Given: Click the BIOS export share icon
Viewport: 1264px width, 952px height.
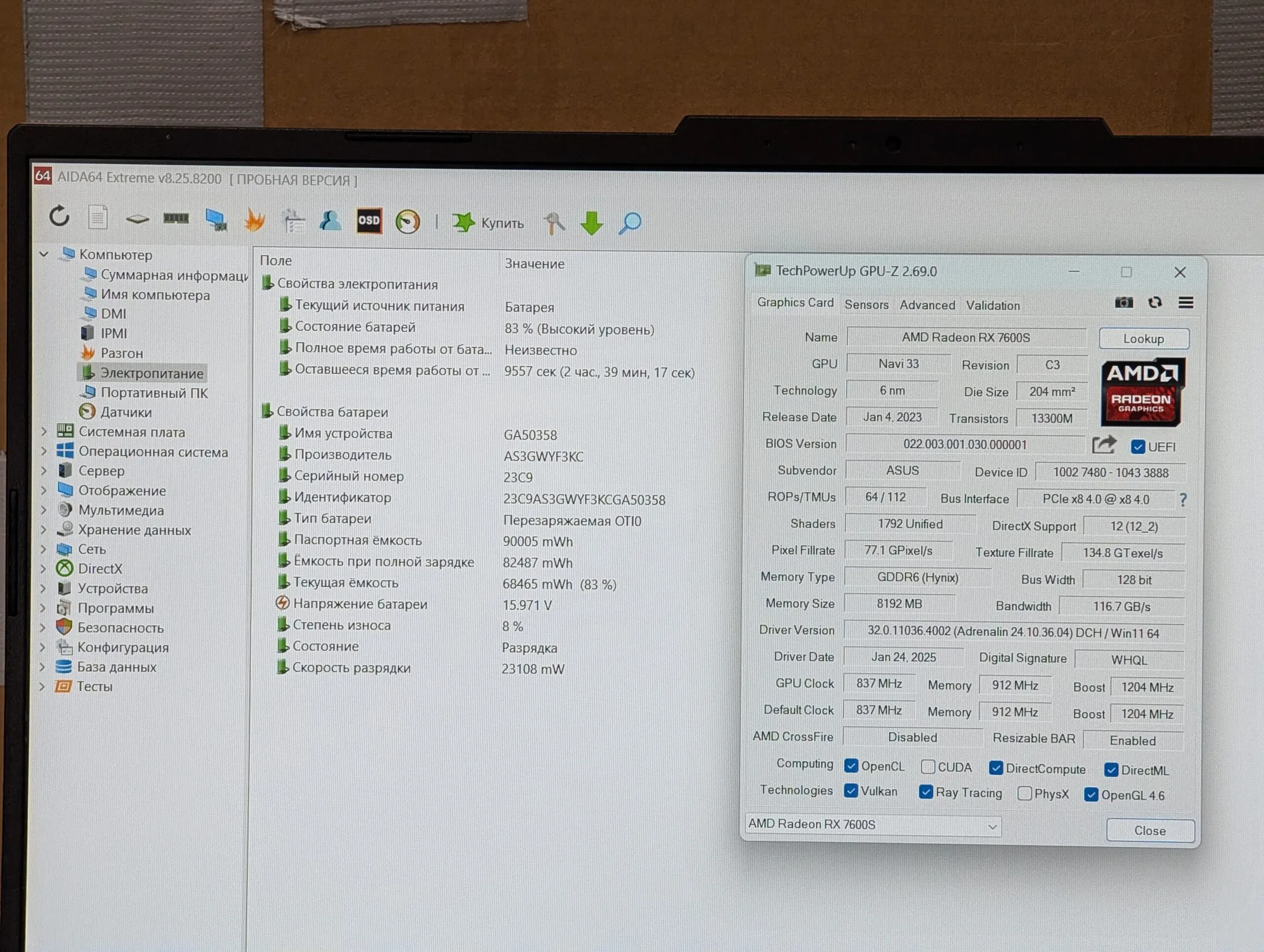Looking at the screenshot, I should (x=1104, y=445).
